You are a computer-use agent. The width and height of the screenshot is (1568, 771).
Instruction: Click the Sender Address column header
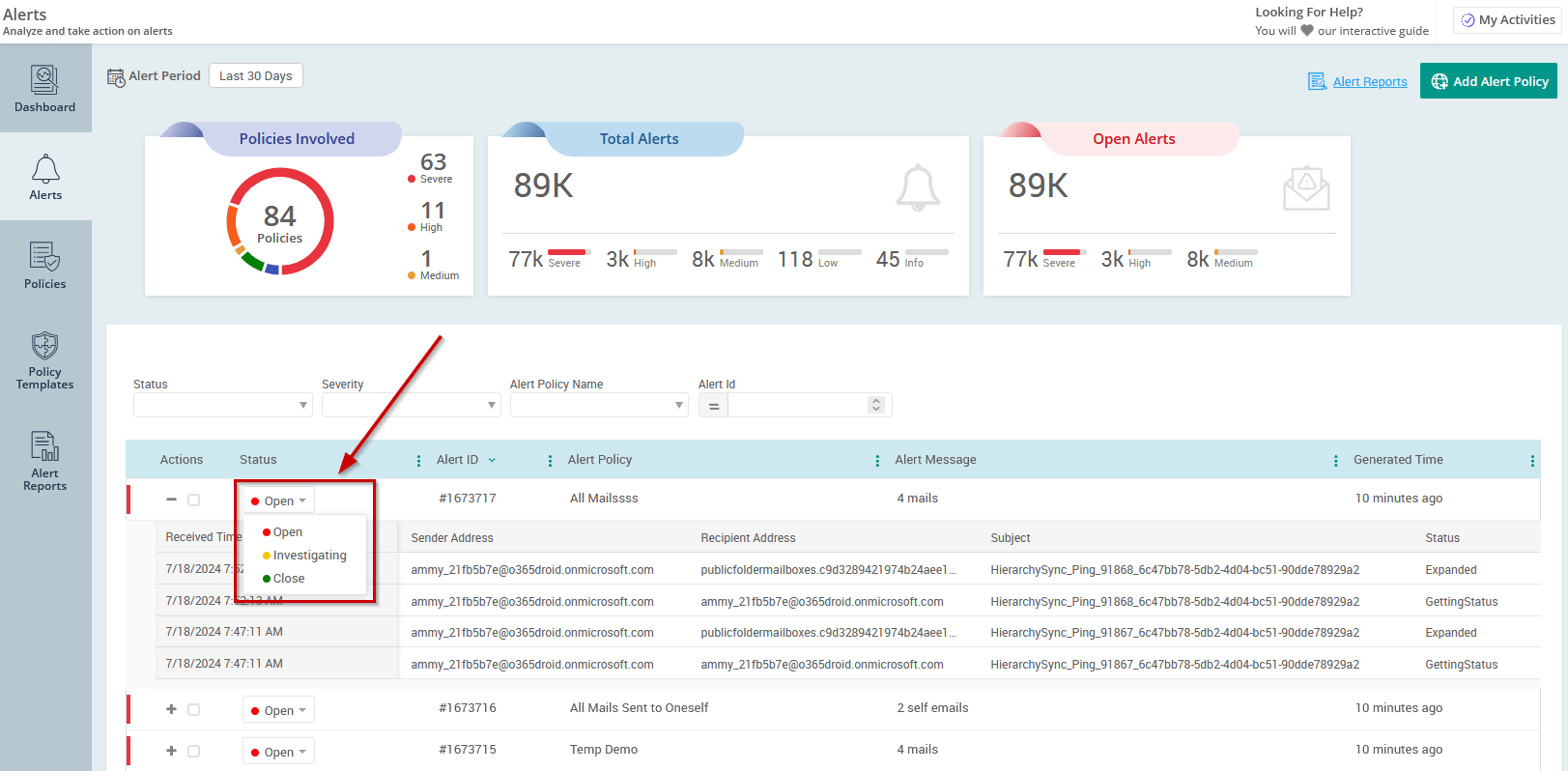pos(452,538)
